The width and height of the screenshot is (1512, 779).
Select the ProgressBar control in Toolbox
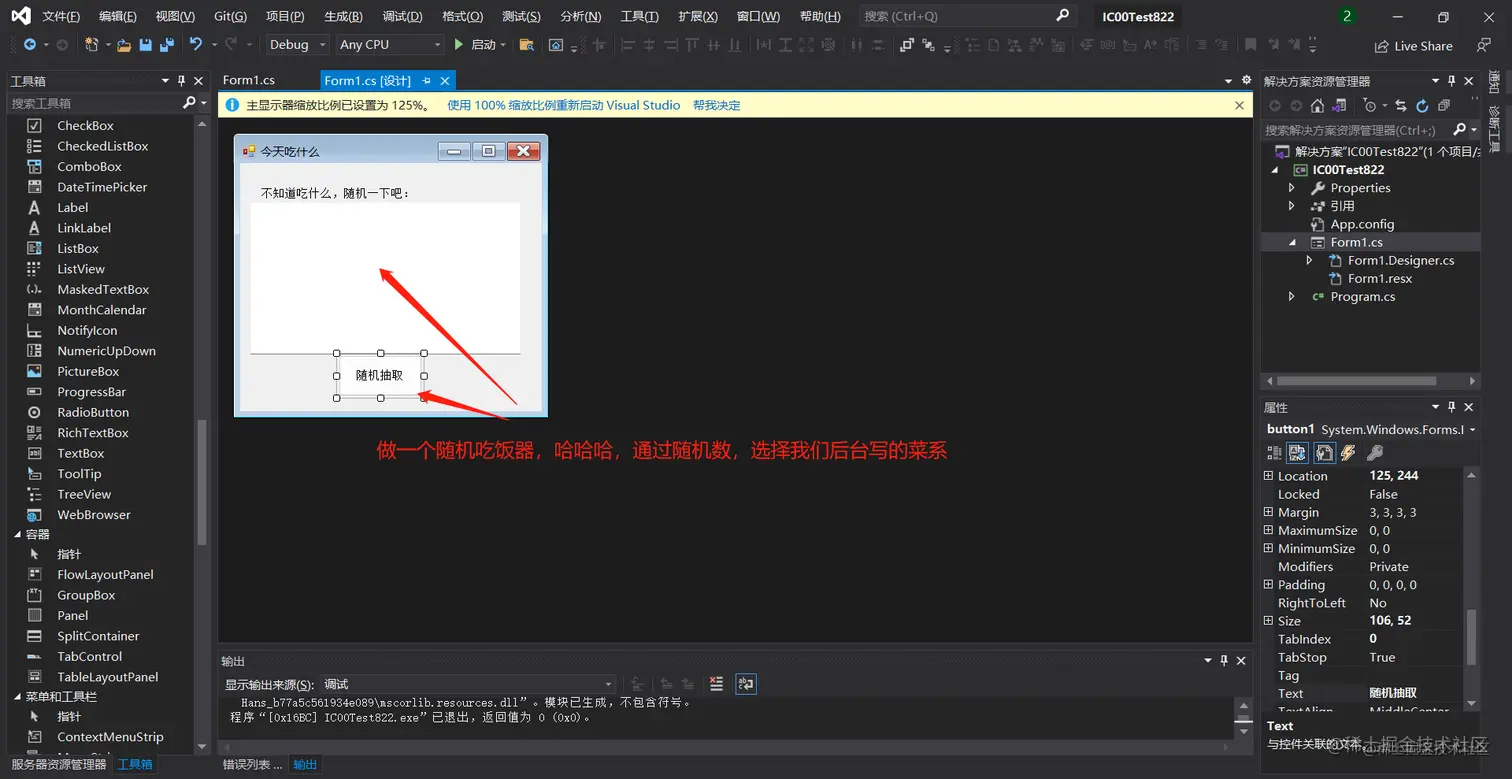point(91,392)
